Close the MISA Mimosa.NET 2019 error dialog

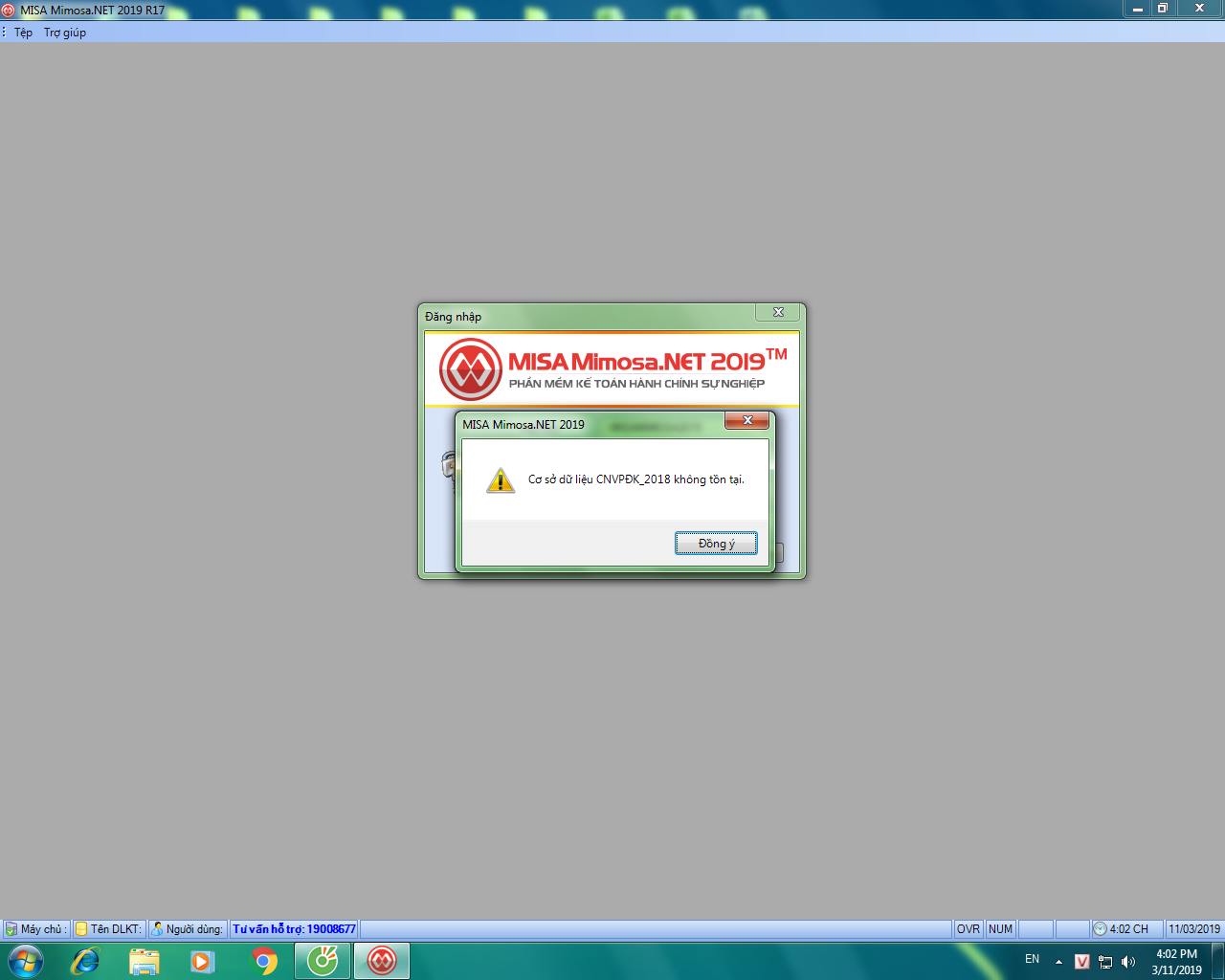pyautogui.click(x=747, y=420)
